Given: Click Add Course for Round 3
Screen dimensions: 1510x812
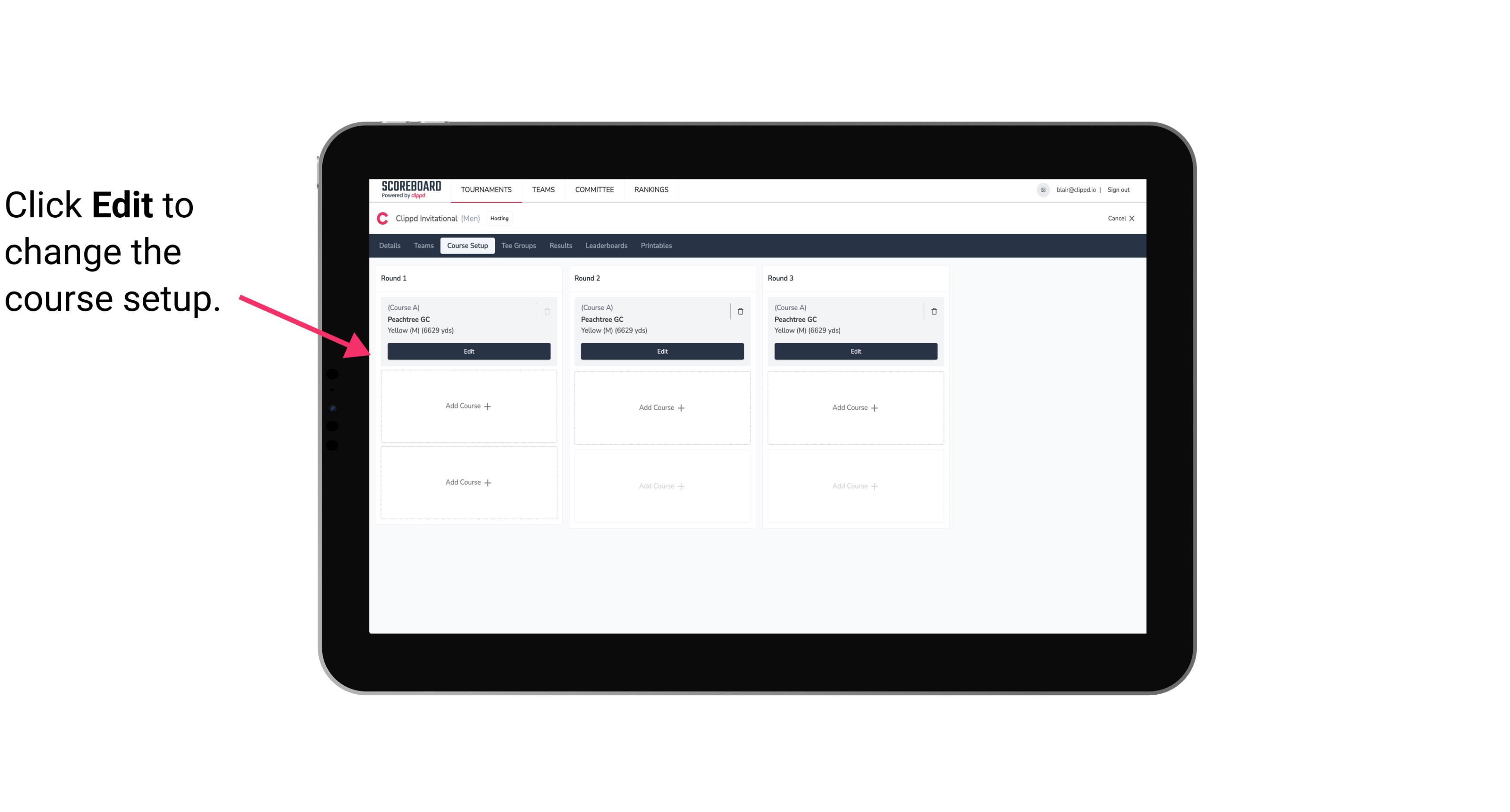Looking at the screenshot, I should [x=855, y=407].
